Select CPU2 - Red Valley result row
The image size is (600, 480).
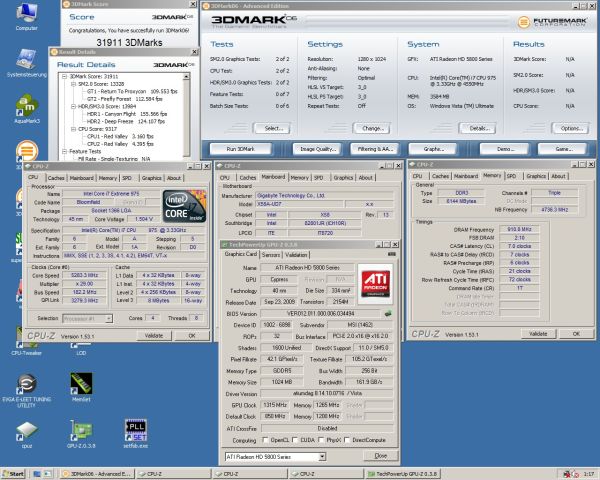(120, 144)
